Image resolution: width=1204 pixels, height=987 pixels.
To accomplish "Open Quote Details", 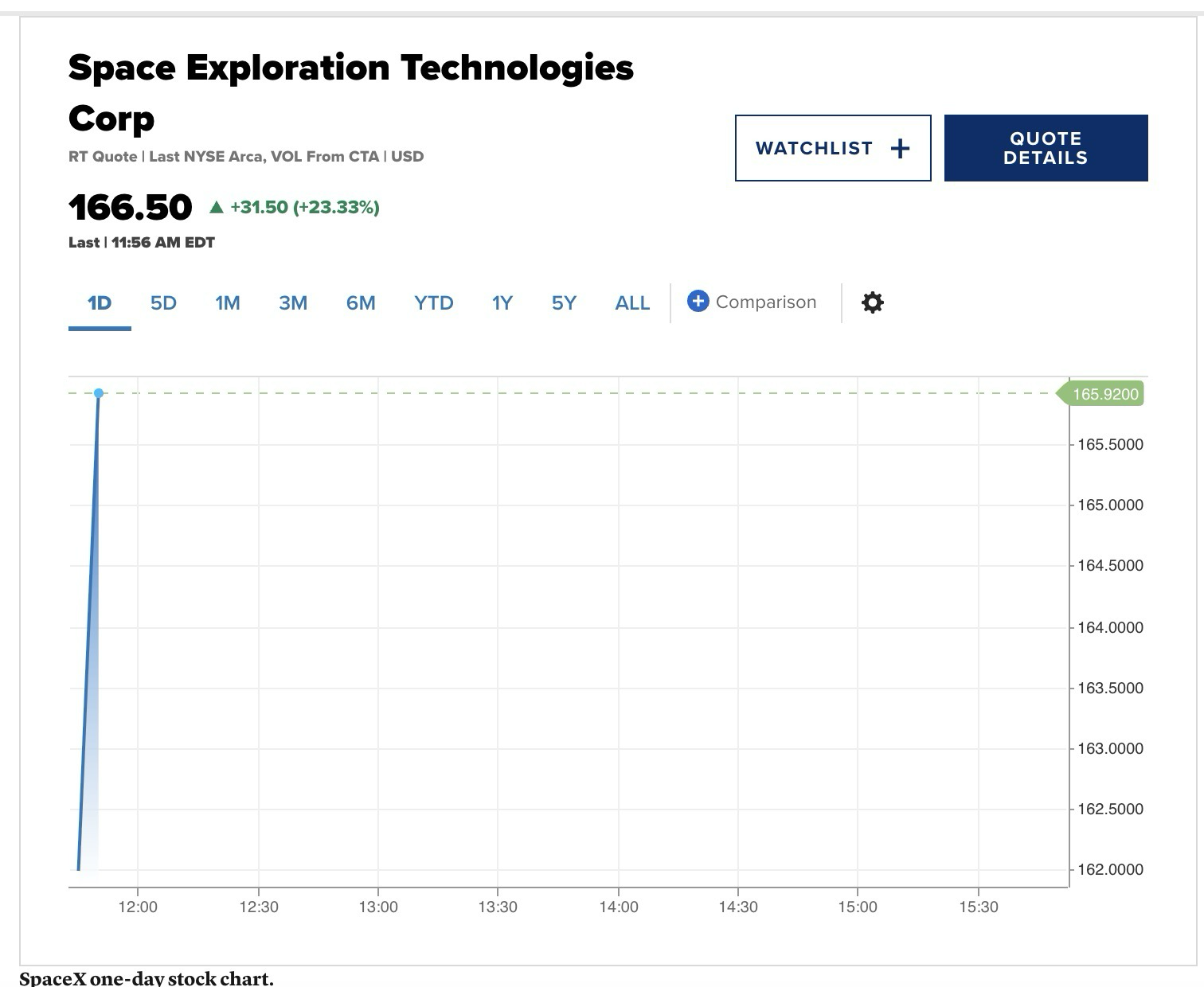I will 1046,148.
